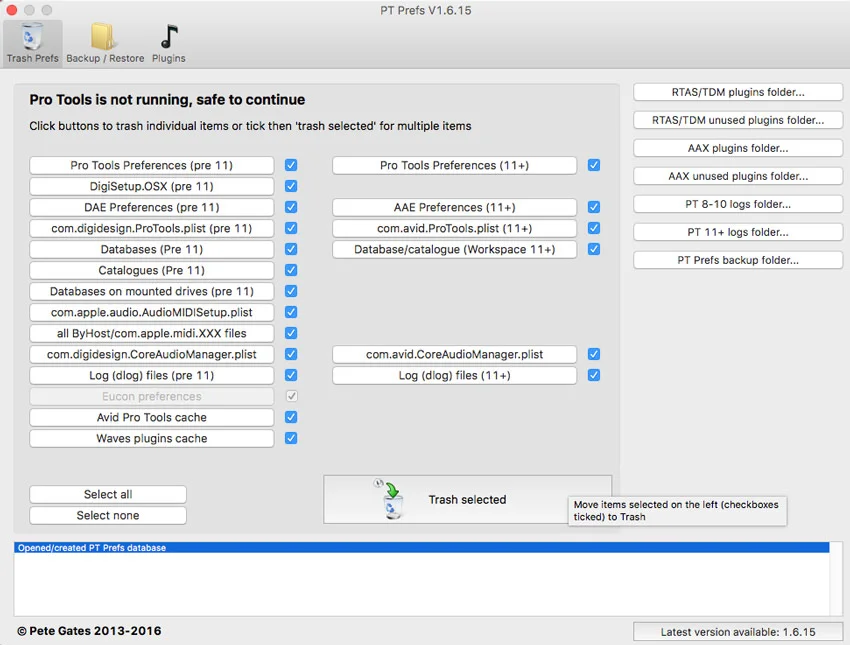Toggle Log (dlog) files (11+) checkbox
This screenshot has height=645, width=850.
coord(594,375)
